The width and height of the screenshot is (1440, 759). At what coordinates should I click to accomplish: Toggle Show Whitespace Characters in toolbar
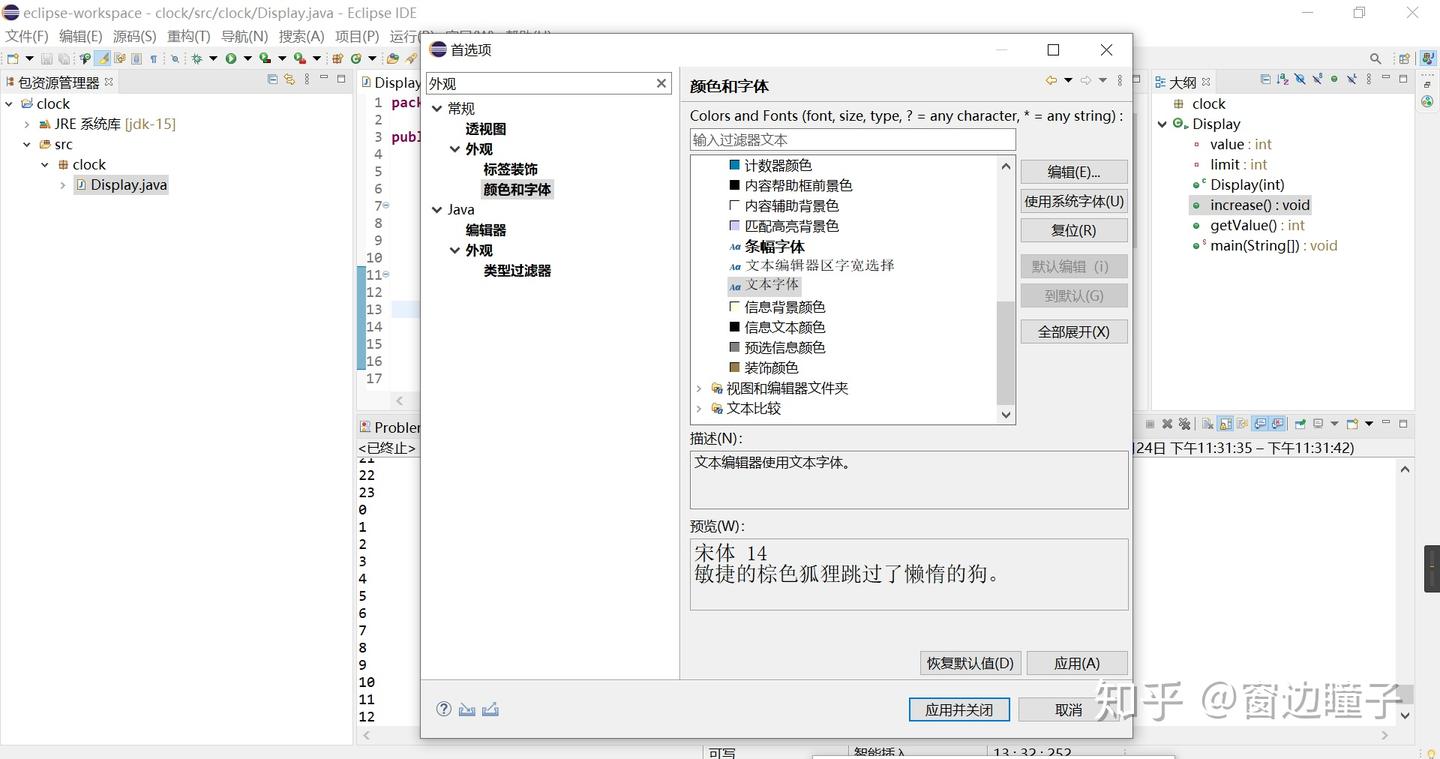click(x=155, y=59)
